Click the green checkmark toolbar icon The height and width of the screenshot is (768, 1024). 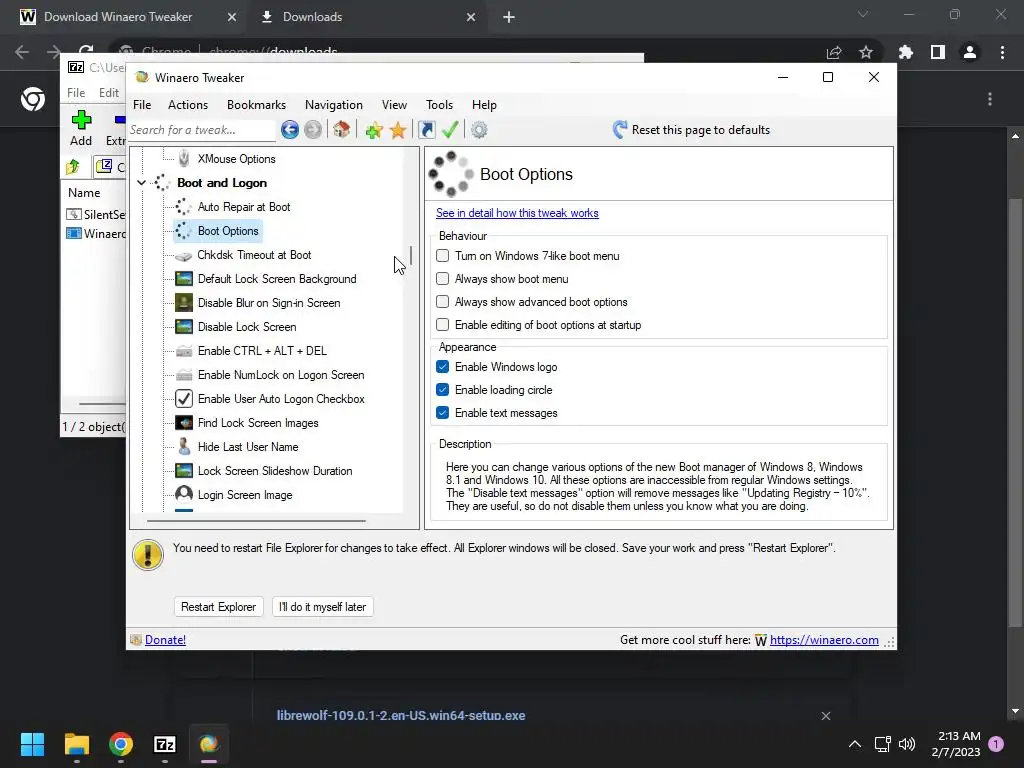tap(450, 129)
